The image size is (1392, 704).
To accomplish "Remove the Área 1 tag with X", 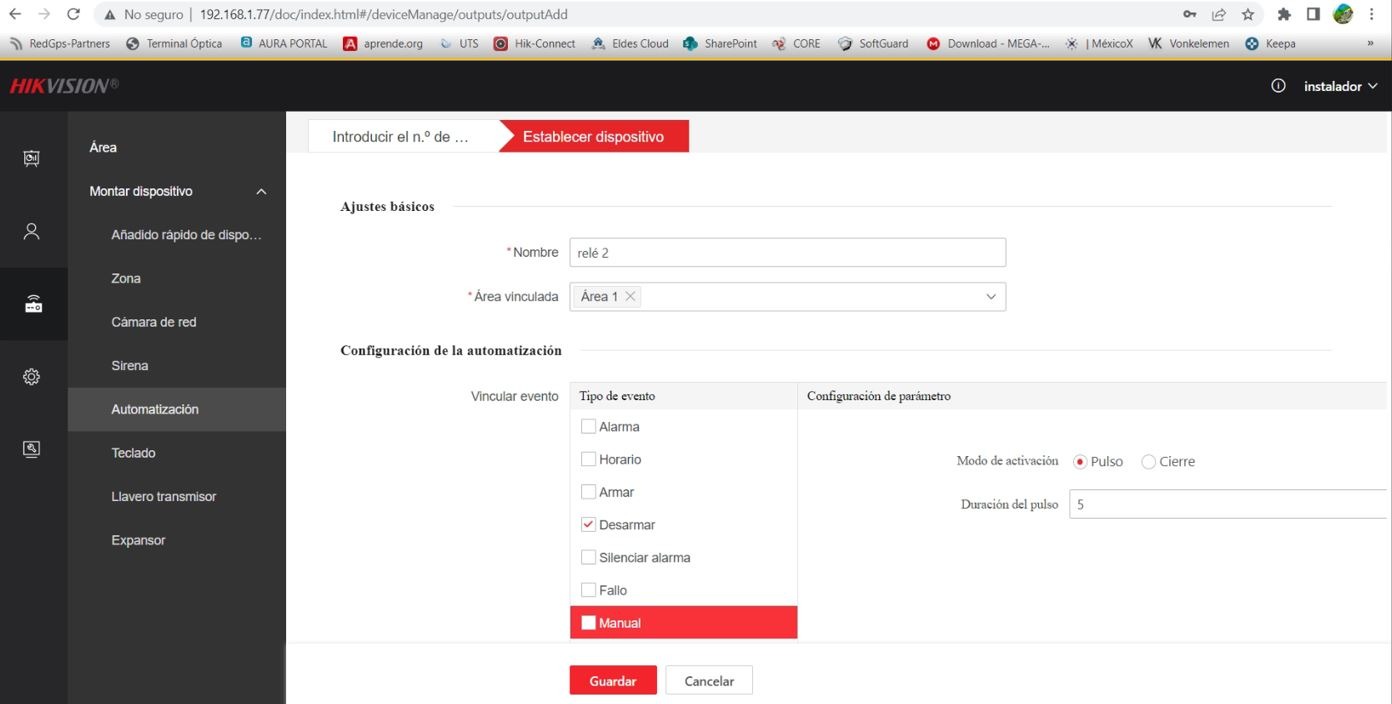I will coord(630,297).
